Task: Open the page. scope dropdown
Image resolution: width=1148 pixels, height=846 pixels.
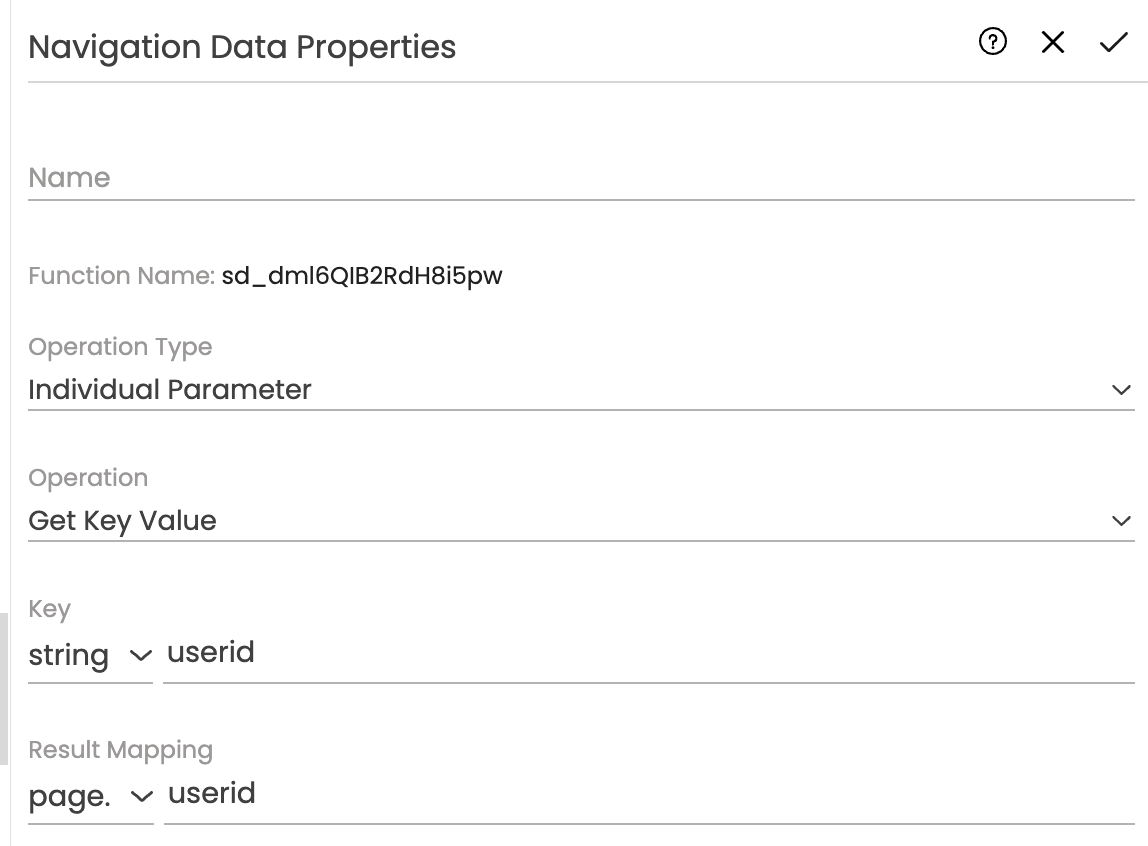Action: pos(91,796)
